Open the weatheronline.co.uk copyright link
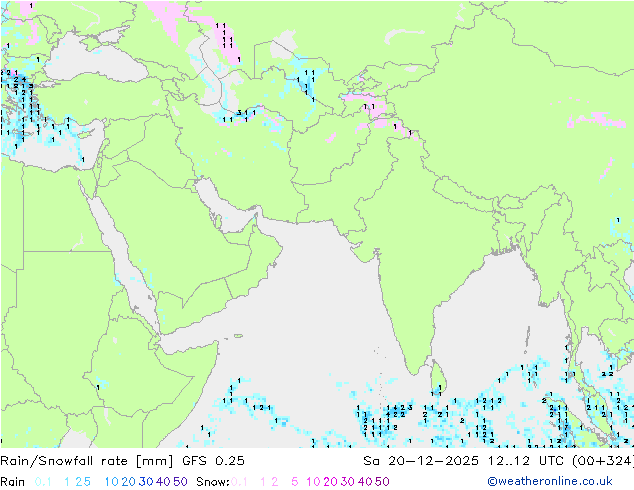634x490 pixels. click(550, 481)
